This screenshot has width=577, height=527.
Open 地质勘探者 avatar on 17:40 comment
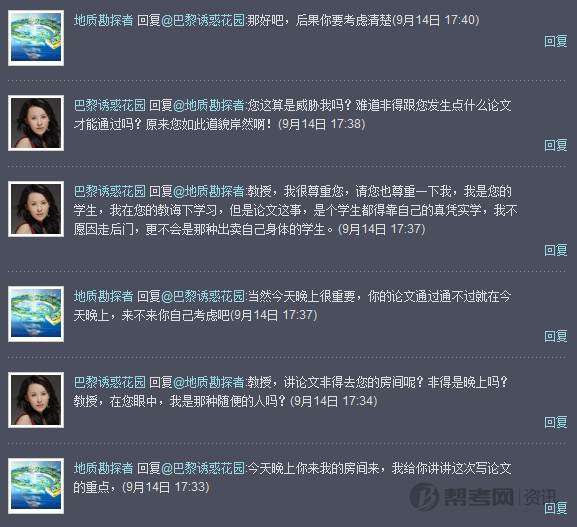point(36,38)
